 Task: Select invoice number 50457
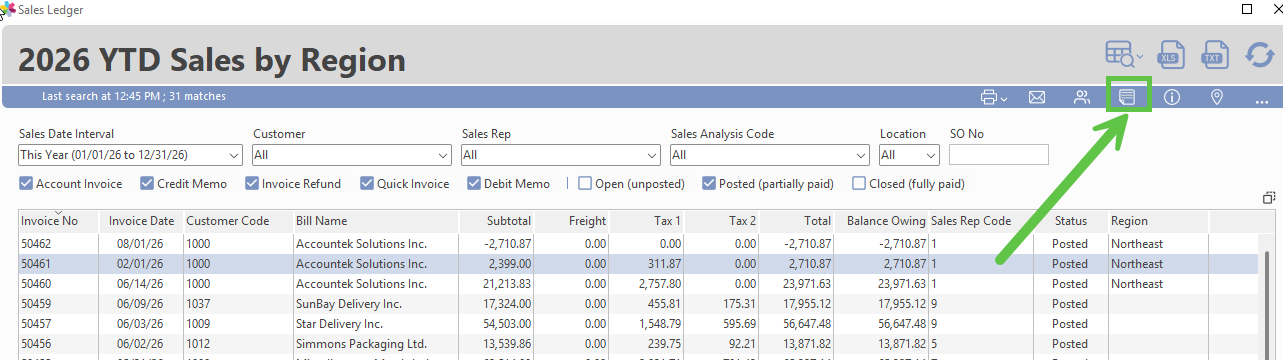[x=36, y=324]
